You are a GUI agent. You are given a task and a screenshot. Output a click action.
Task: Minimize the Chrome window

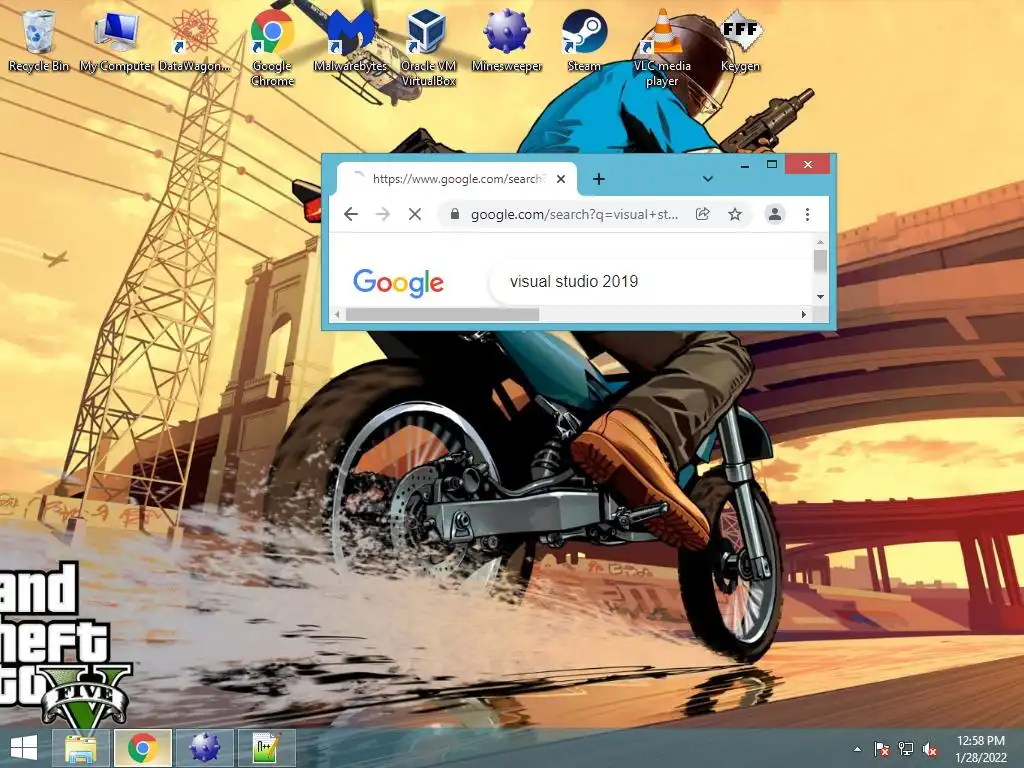(x=744, y=165)
